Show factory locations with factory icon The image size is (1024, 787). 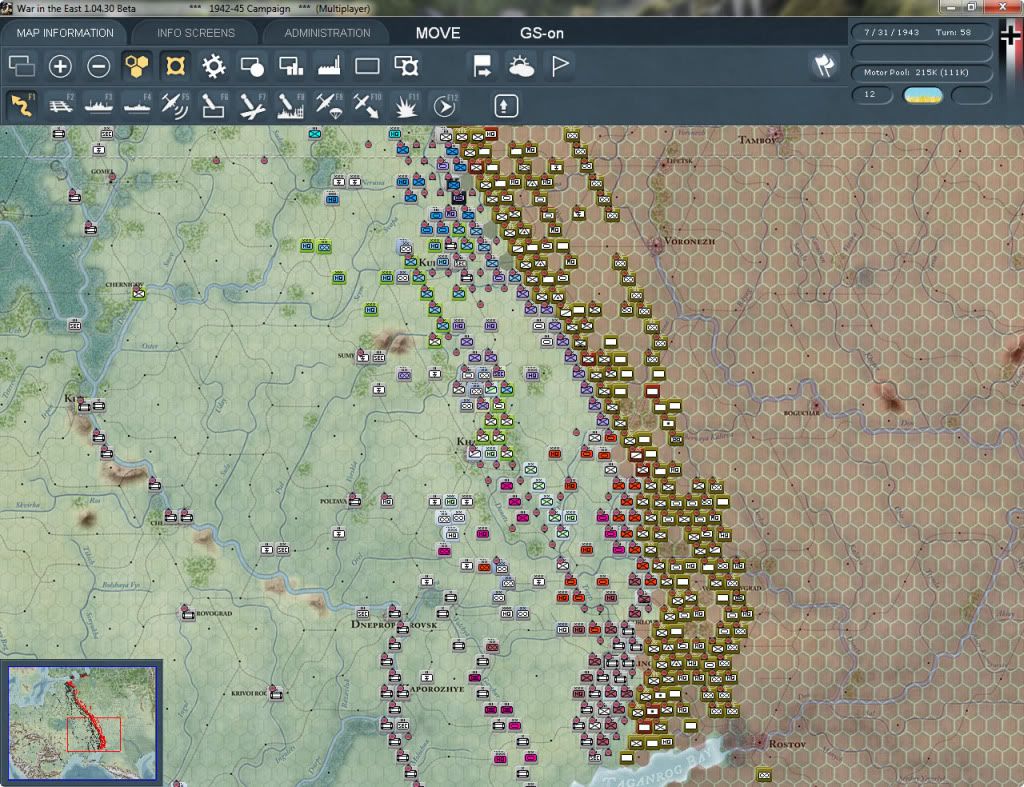[328, 66]
